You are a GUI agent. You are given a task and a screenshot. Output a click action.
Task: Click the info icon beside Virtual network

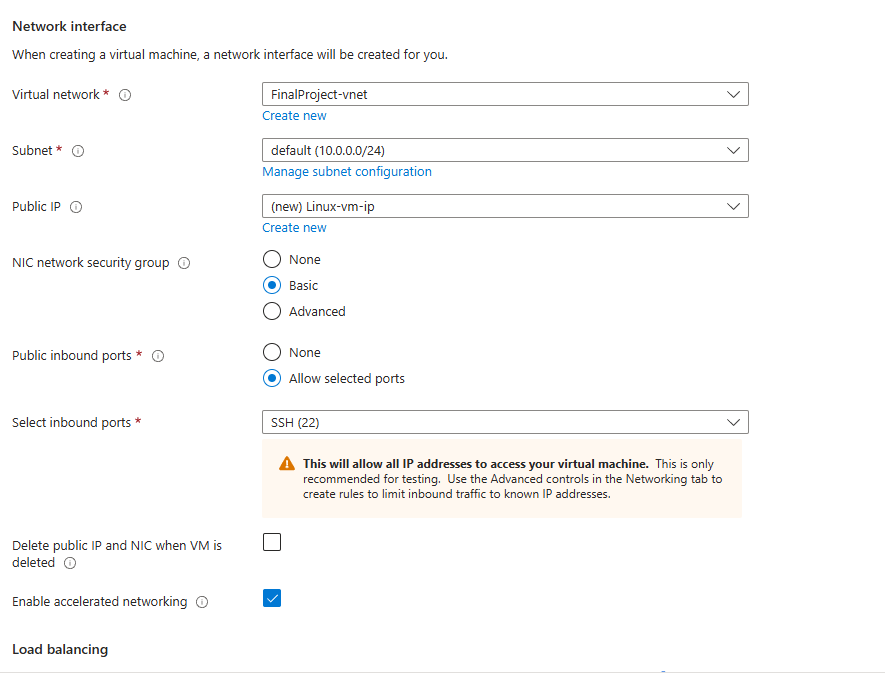tap(125, 95)
